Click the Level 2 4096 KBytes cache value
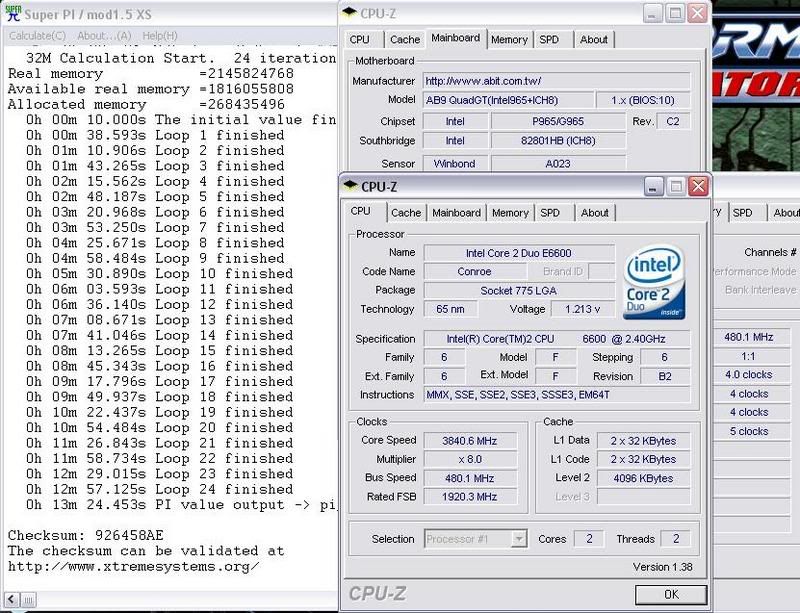The width and height of the screenshot is (800, 613). (643, 478)
